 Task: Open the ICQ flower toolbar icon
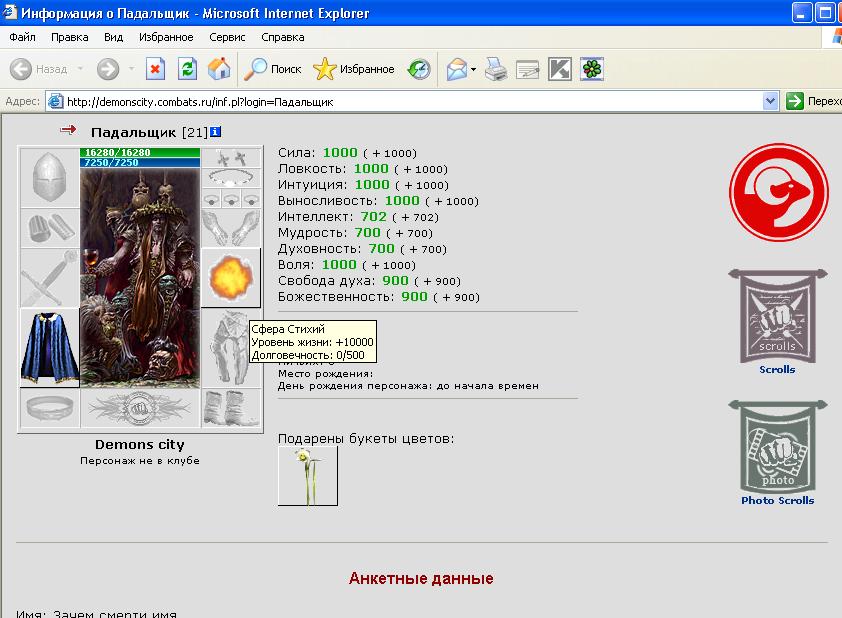(592, 69)
